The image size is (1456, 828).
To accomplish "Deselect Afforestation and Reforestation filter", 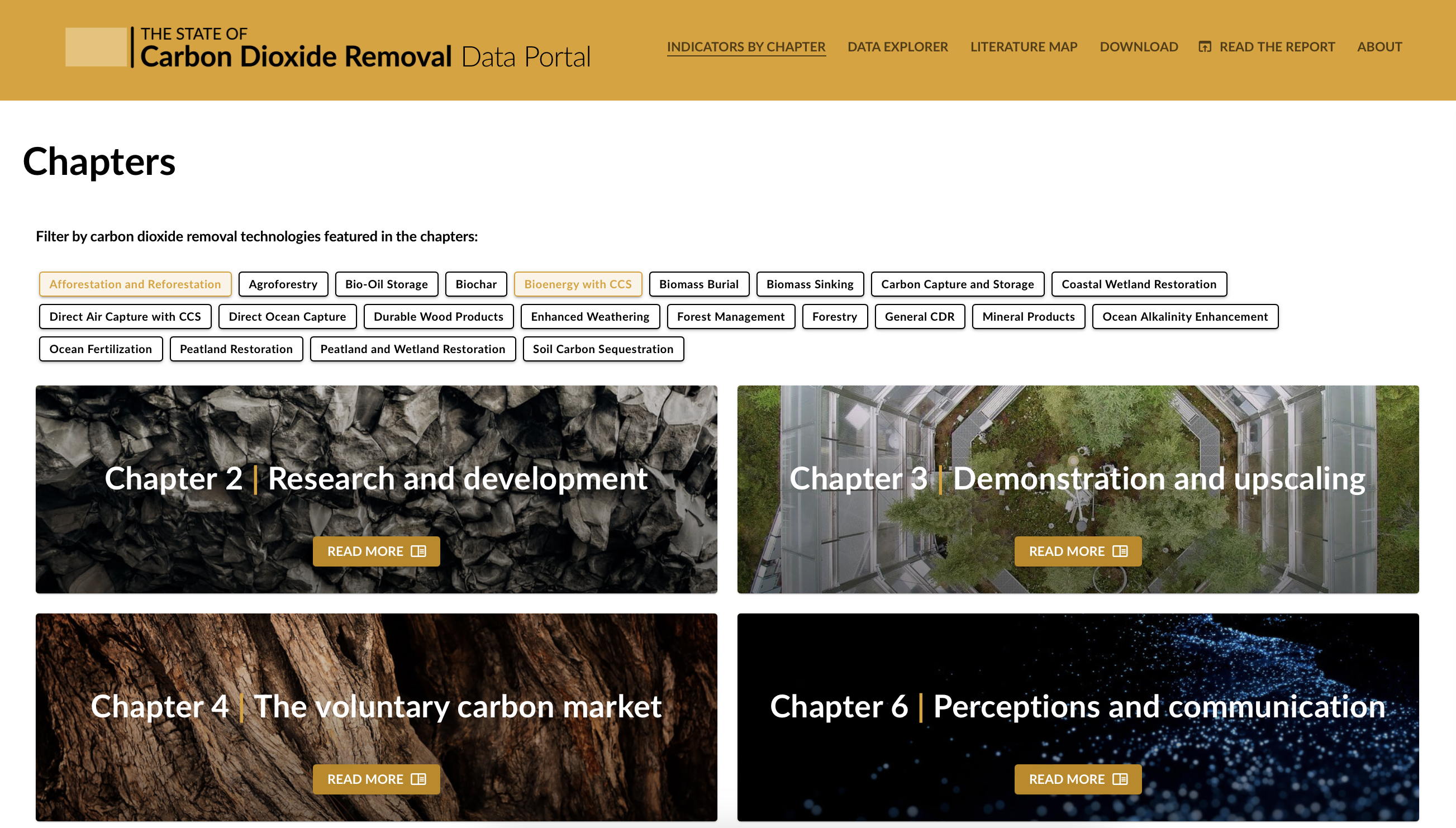I will point(135,284).
